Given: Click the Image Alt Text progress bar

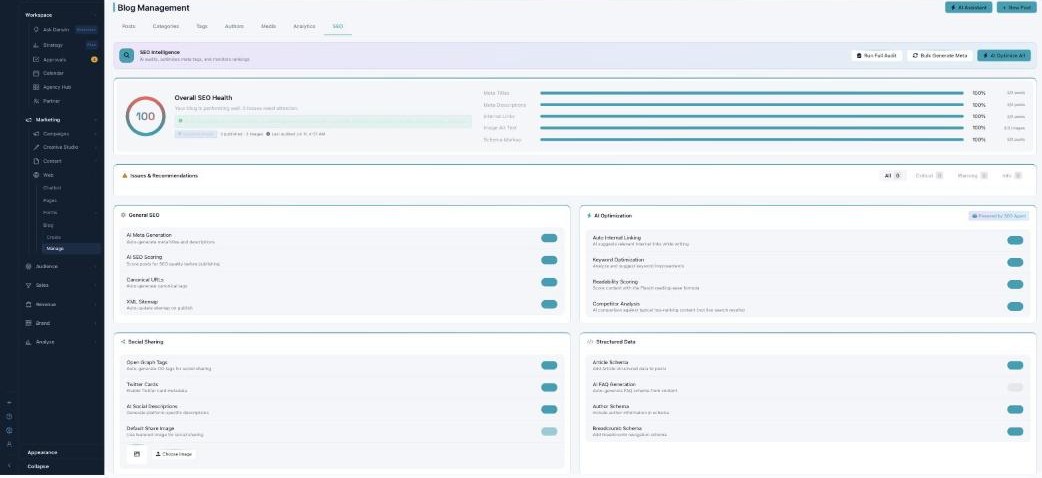Looking at the screenshot, I should click(752, 128).
